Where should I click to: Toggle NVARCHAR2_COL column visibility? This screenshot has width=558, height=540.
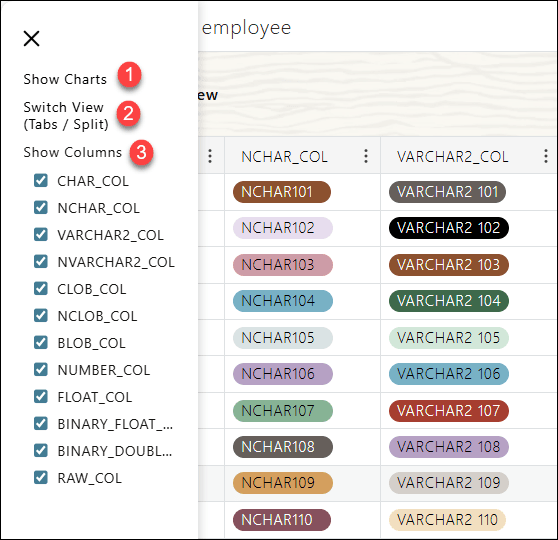41,262
